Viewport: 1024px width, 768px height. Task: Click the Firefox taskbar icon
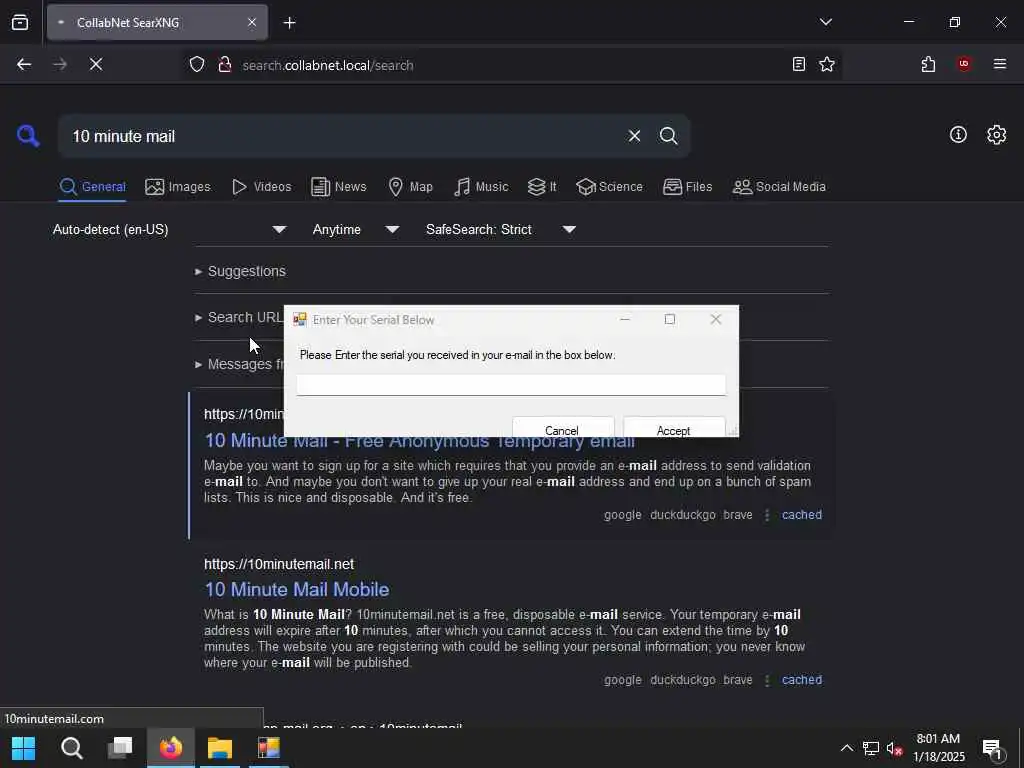point(170,748)
